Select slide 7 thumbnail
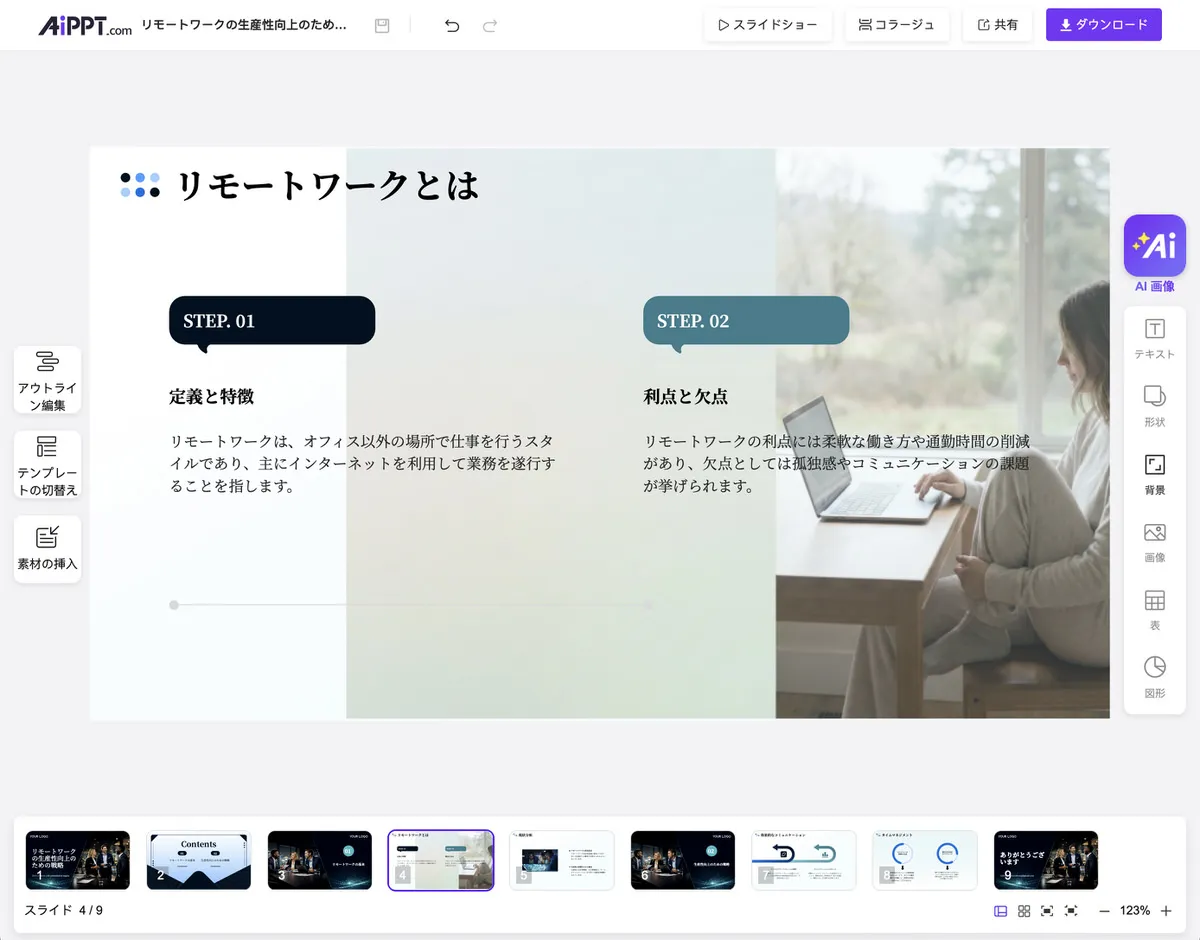 point(804,860)
